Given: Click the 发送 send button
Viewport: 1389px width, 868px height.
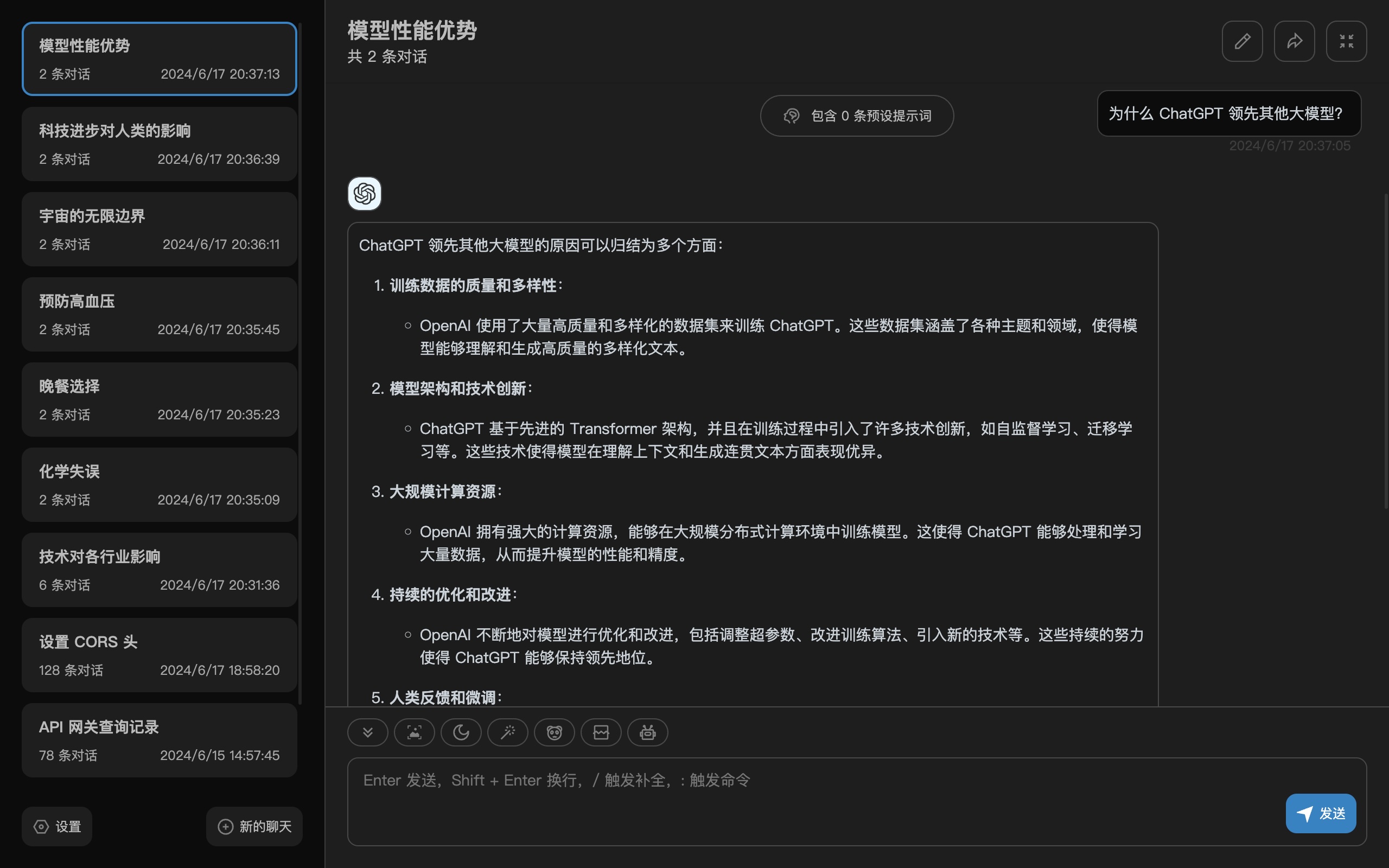Looking at the screenshot, I should pos(1321,813).
